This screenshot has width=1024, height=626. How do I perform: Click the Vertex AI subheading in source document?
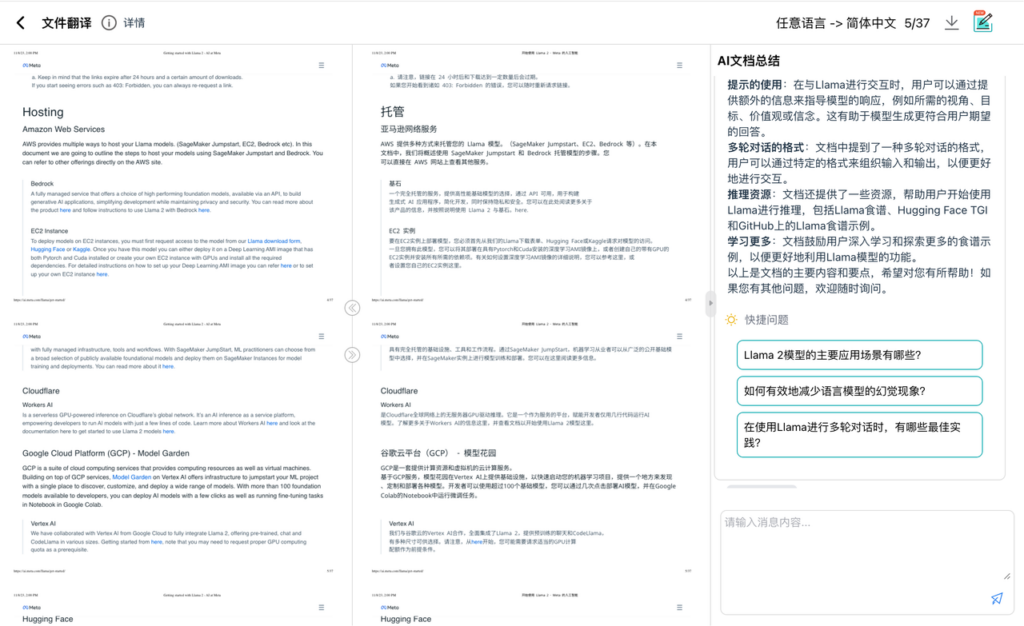(43, 524)
